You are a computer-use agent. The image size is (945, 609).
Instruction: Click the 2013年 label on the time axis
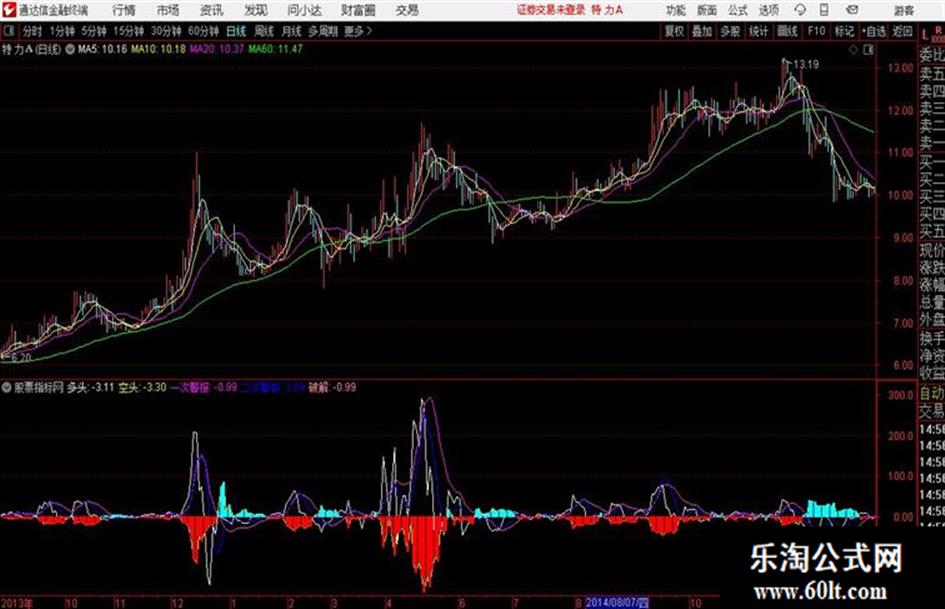click(x=17, y=603)
